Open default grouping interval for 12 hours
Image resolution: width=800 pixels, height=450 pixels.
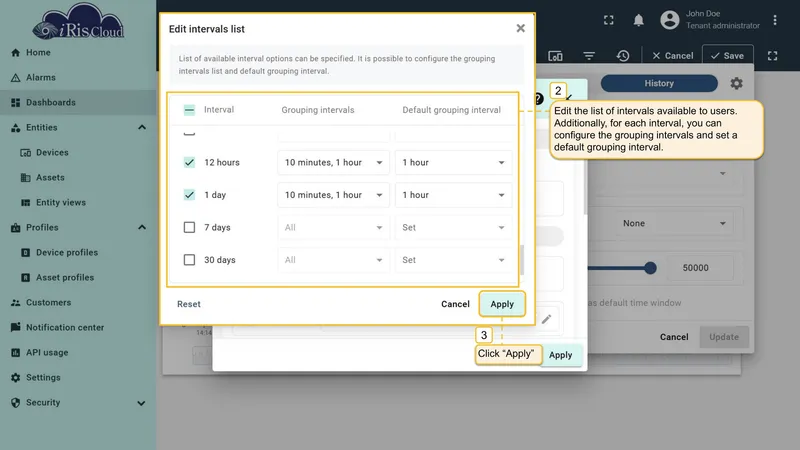tap(454, 162)
